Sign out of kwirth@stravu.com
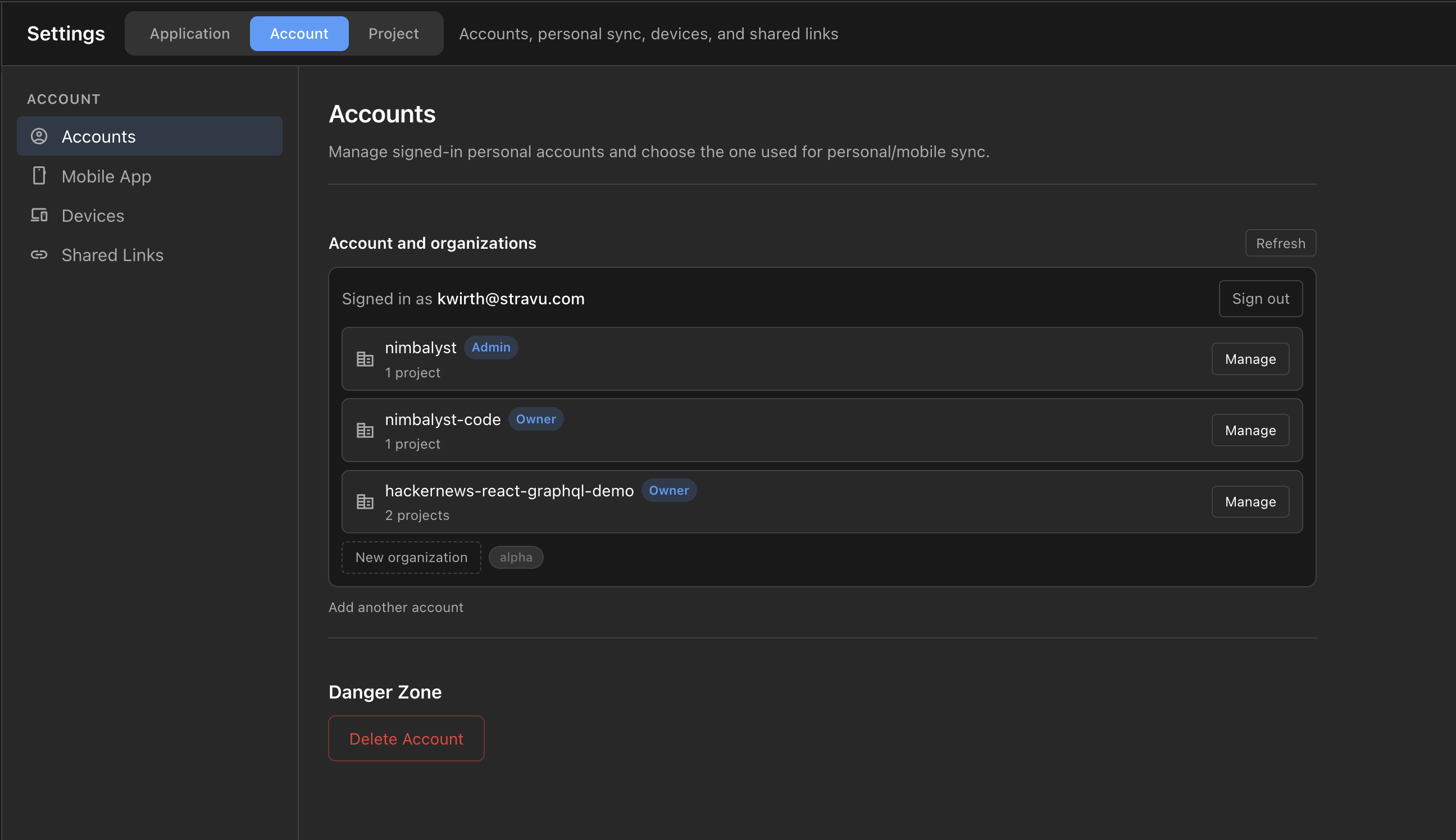This screenshot has height=840, width=1456. (1260, 299)
